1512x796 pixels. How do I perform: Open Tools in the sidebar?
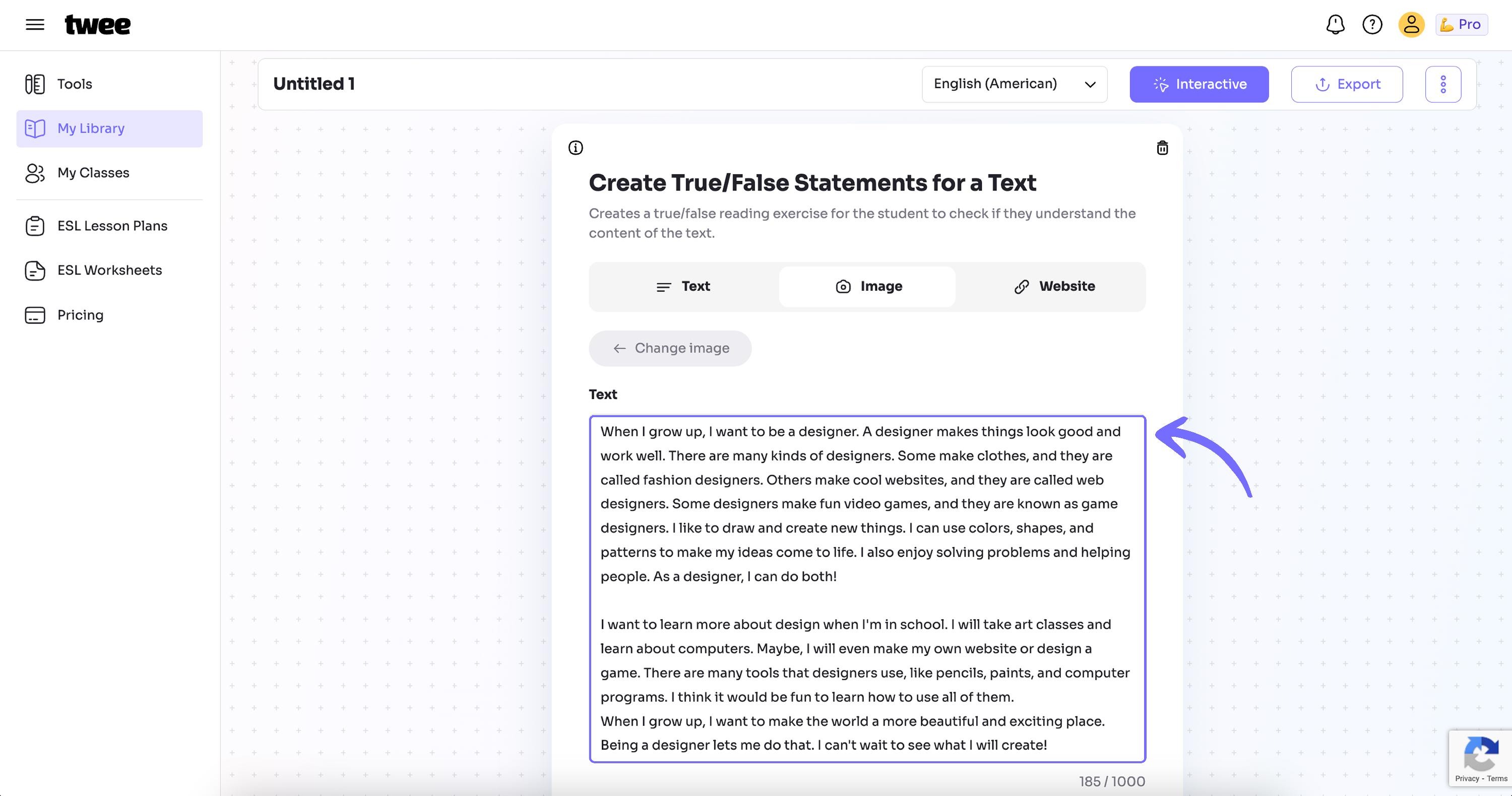click(109, 84)
